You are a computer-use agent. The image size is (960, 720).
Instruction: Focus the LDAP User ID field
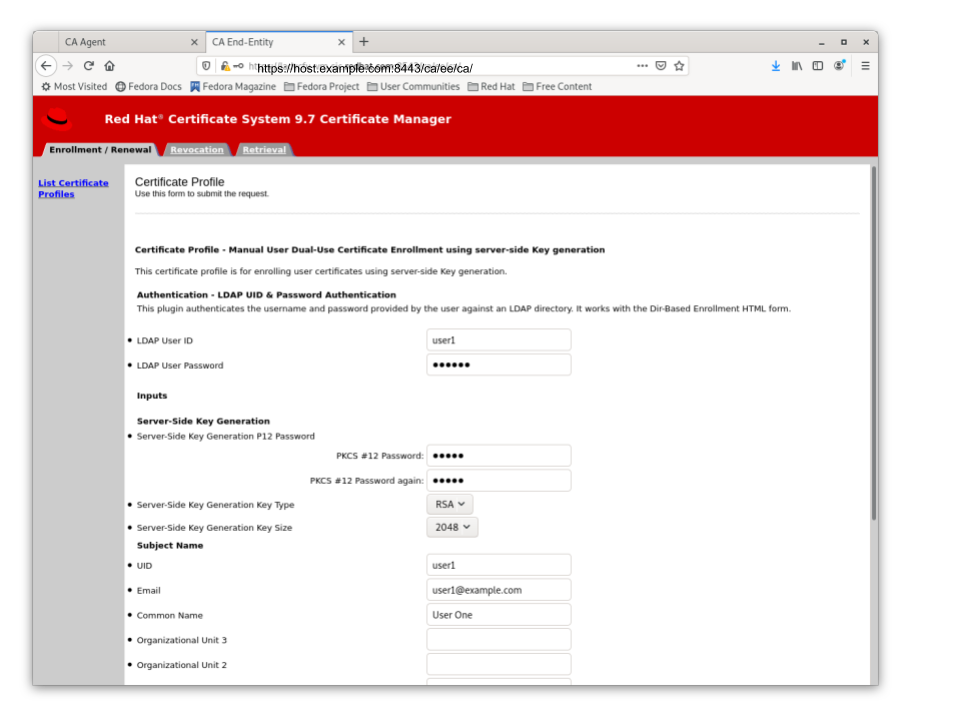click(499, 340)
